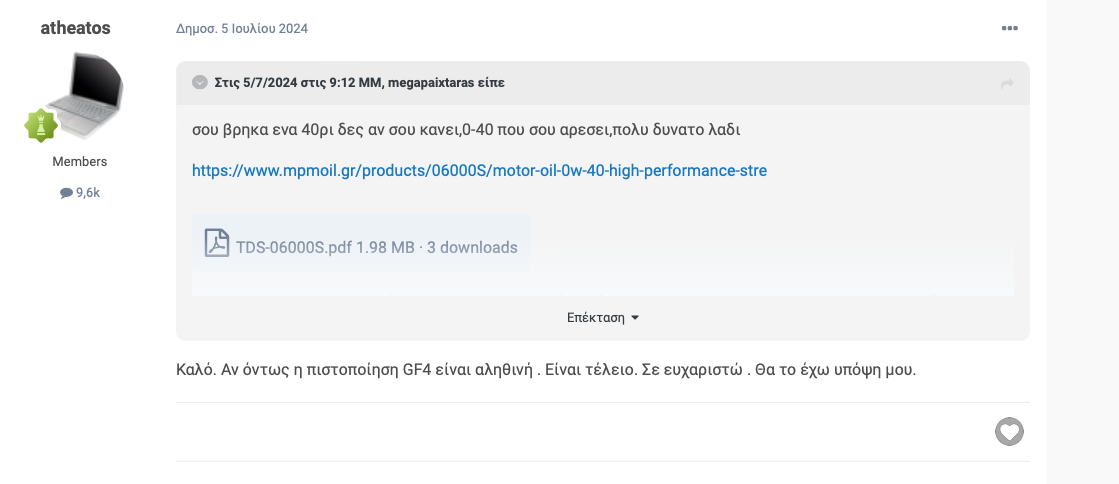The image size is (1119, 484).
Task: Click the green rank badge on the avatar
Action: pyautogui.click(x=41, y=125)
